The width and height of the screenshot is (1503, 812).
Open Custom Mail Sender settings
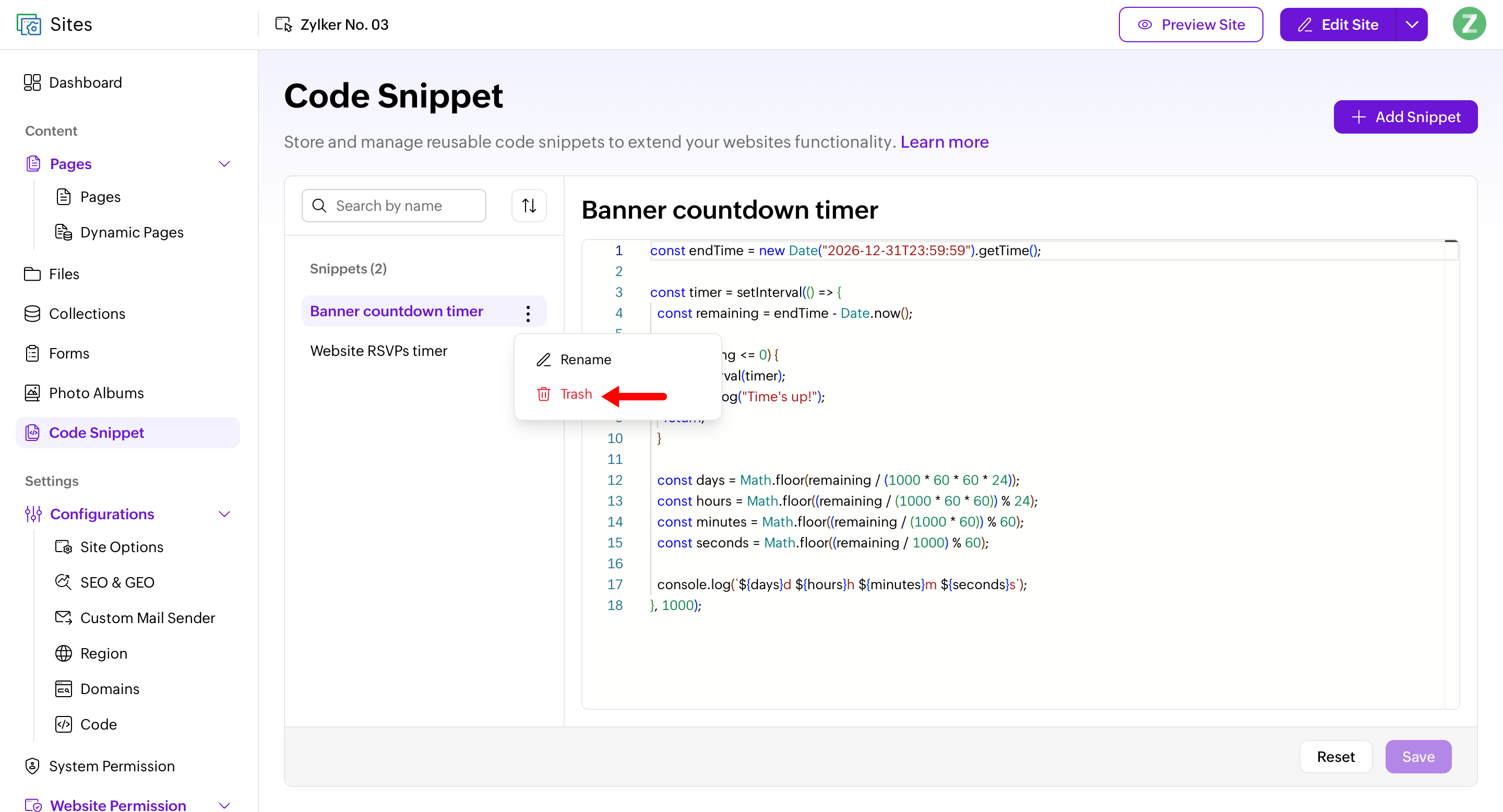135,618
